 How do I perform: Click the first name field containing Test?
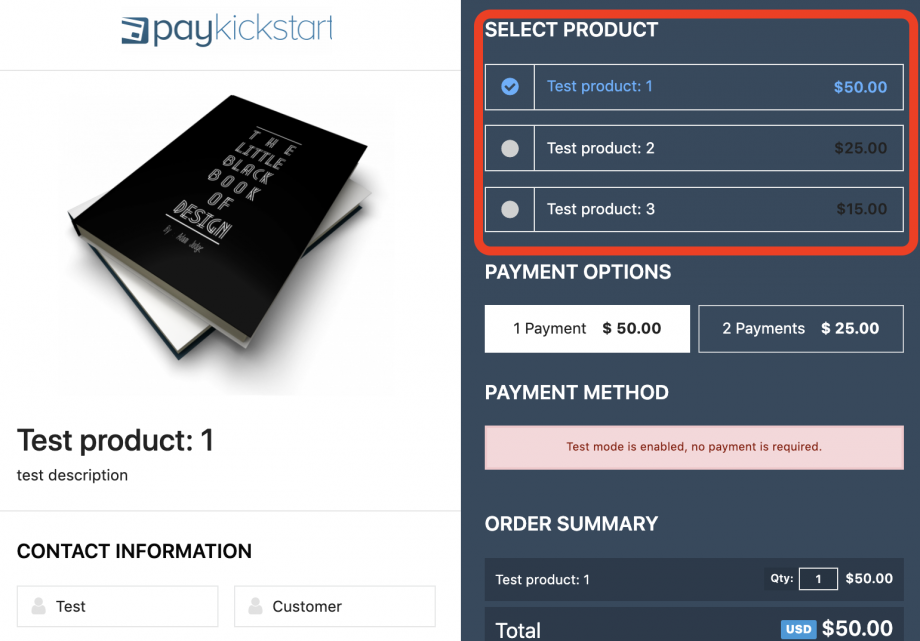pyautogui.click(x=117, y=606)
